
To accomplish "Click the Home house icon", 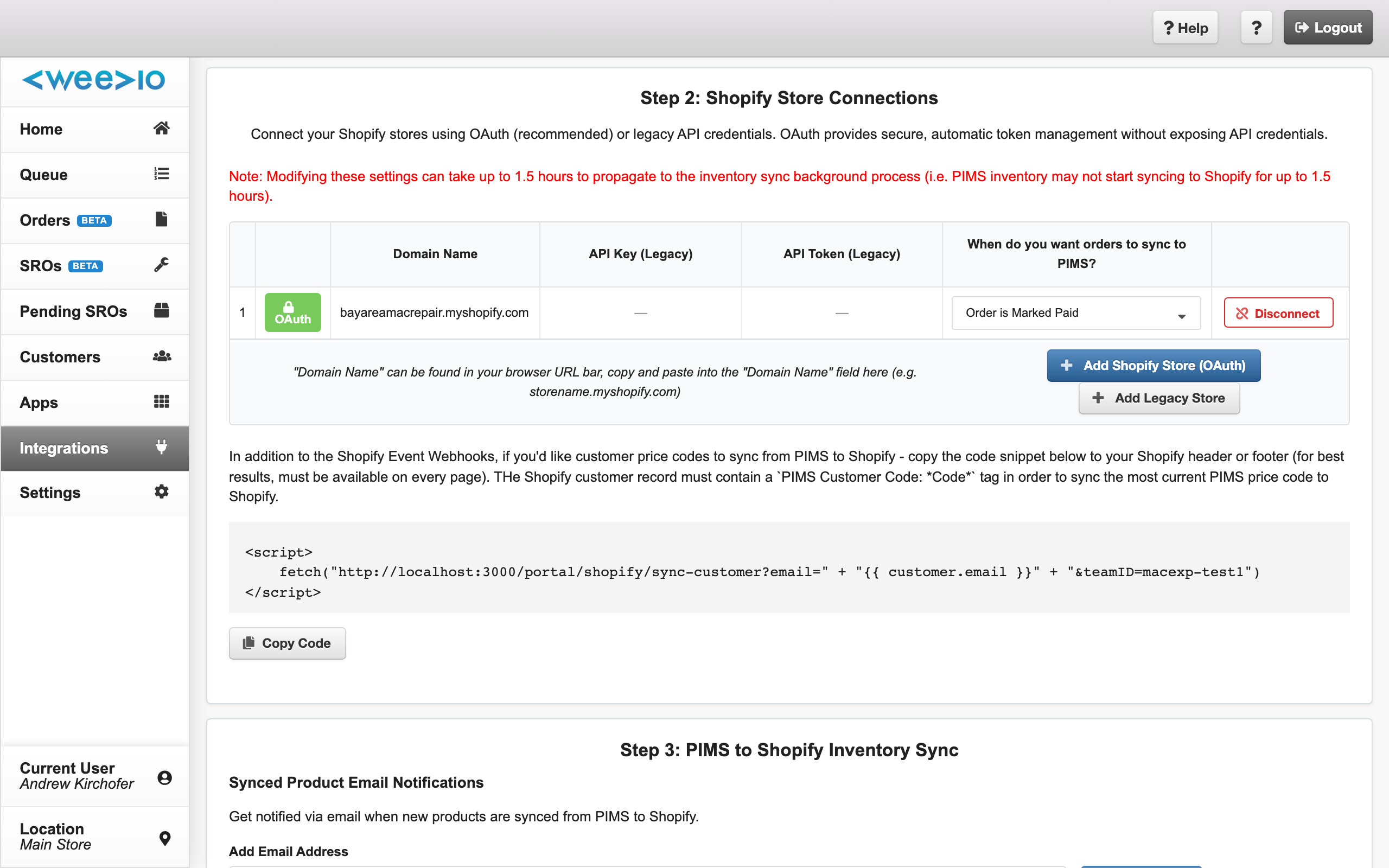I will (161, 129).
